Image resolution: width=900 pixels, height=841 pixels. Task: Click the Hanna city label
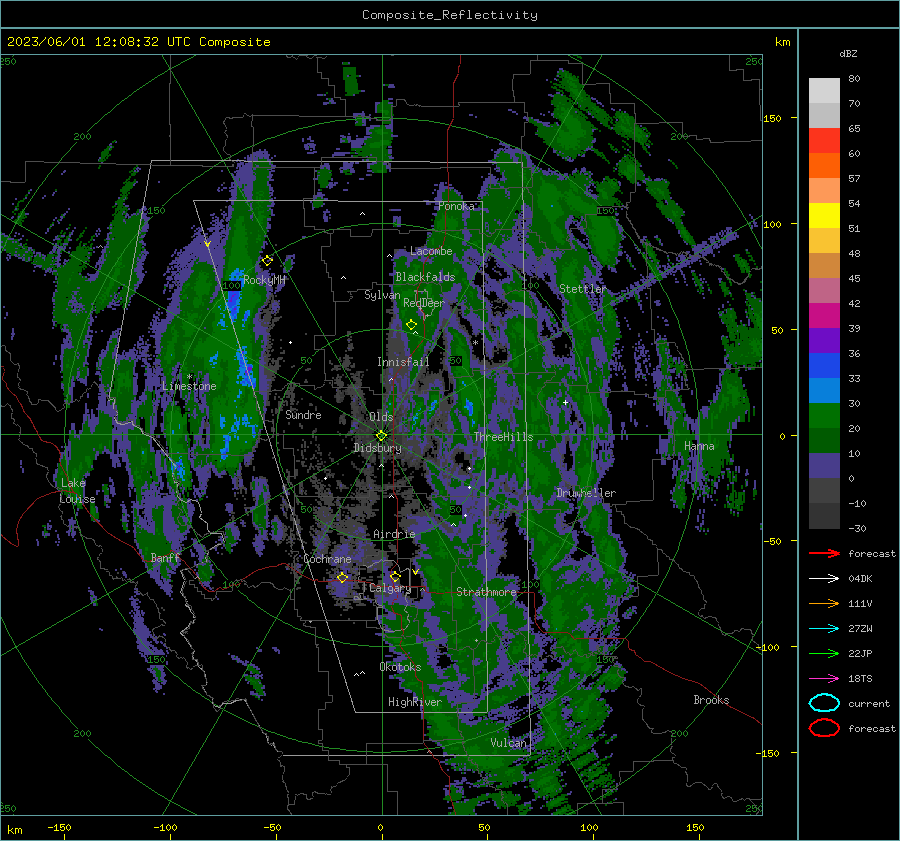pyautogui.click(x=699, y=446)
